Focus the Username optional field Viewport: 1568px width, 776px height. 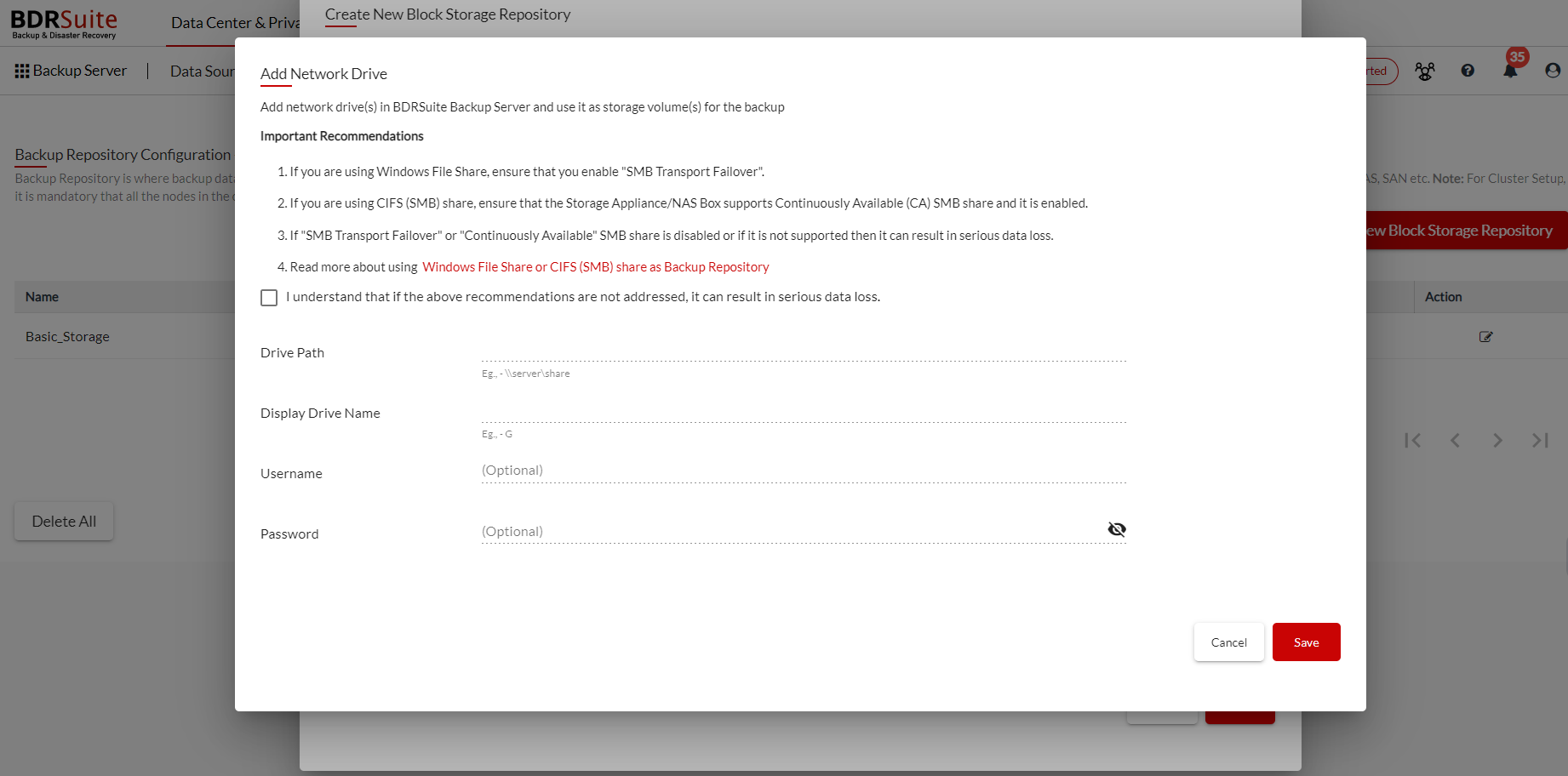[804, 471]
